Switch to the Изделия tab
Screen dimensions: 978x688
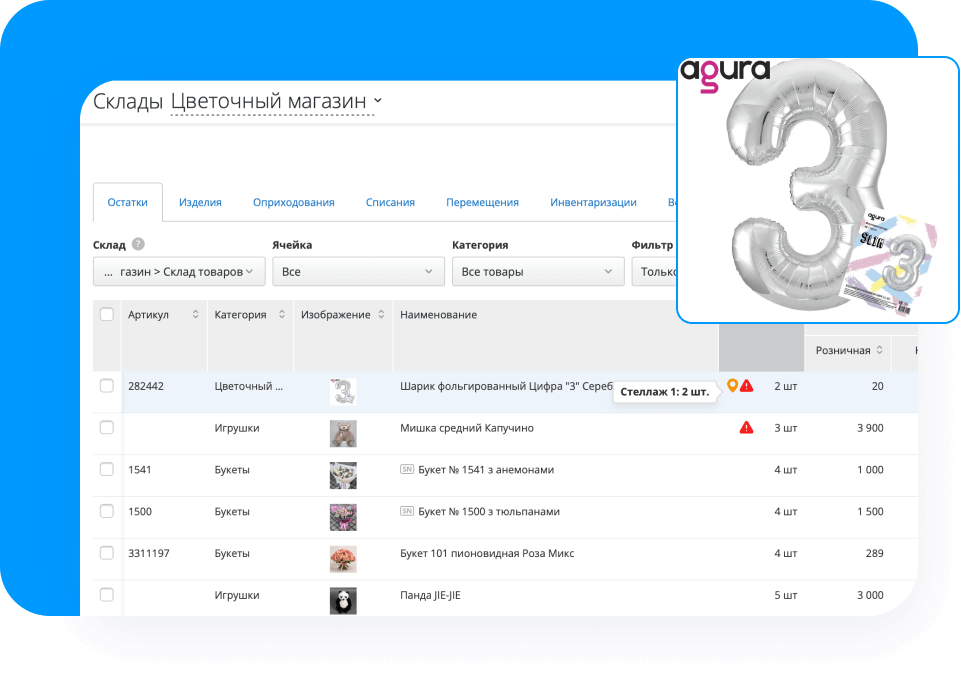pos(200,202)
